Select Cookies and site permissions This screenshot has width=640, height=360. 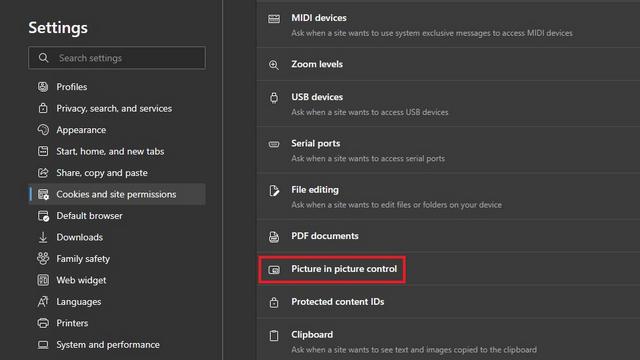(x=117, y=194)
